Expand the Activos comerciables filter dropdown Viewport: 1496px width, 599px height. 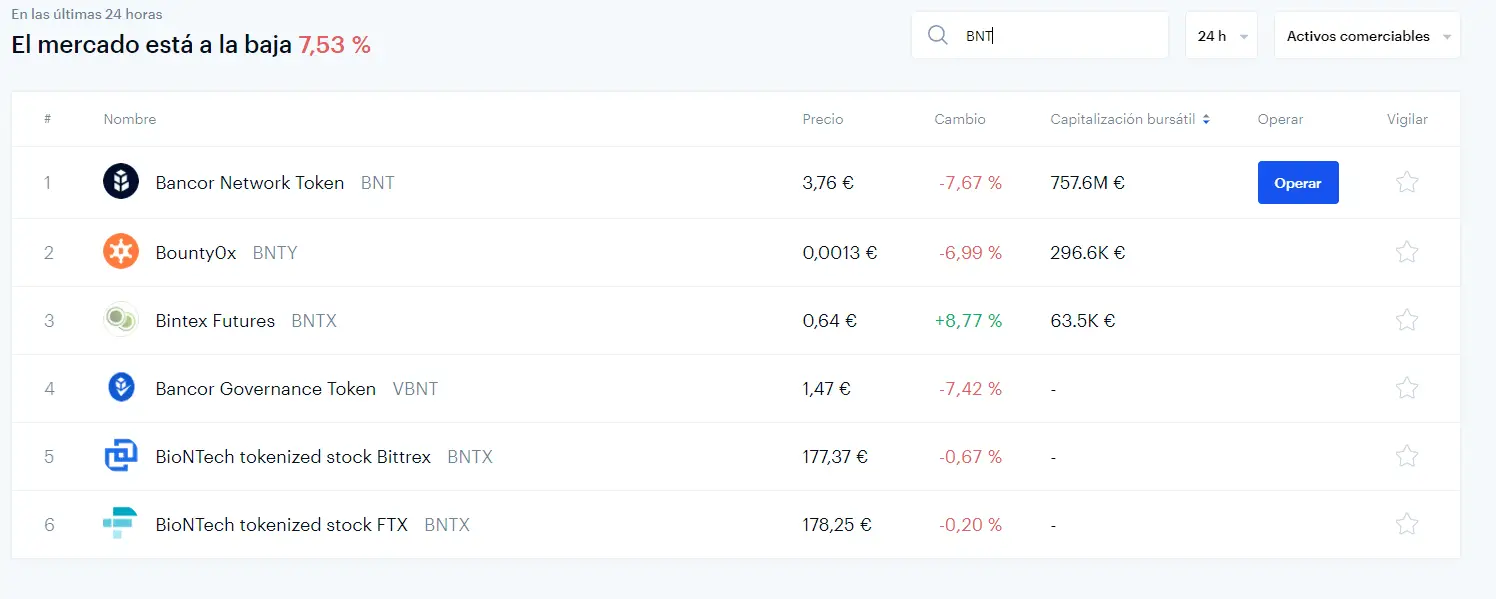click(x=1366, y=36)
